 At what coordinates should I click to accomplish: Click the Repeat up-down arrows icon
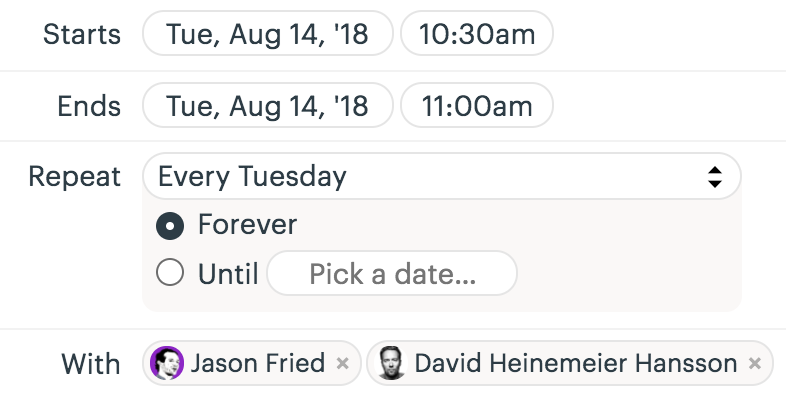[x=715, y=177]
